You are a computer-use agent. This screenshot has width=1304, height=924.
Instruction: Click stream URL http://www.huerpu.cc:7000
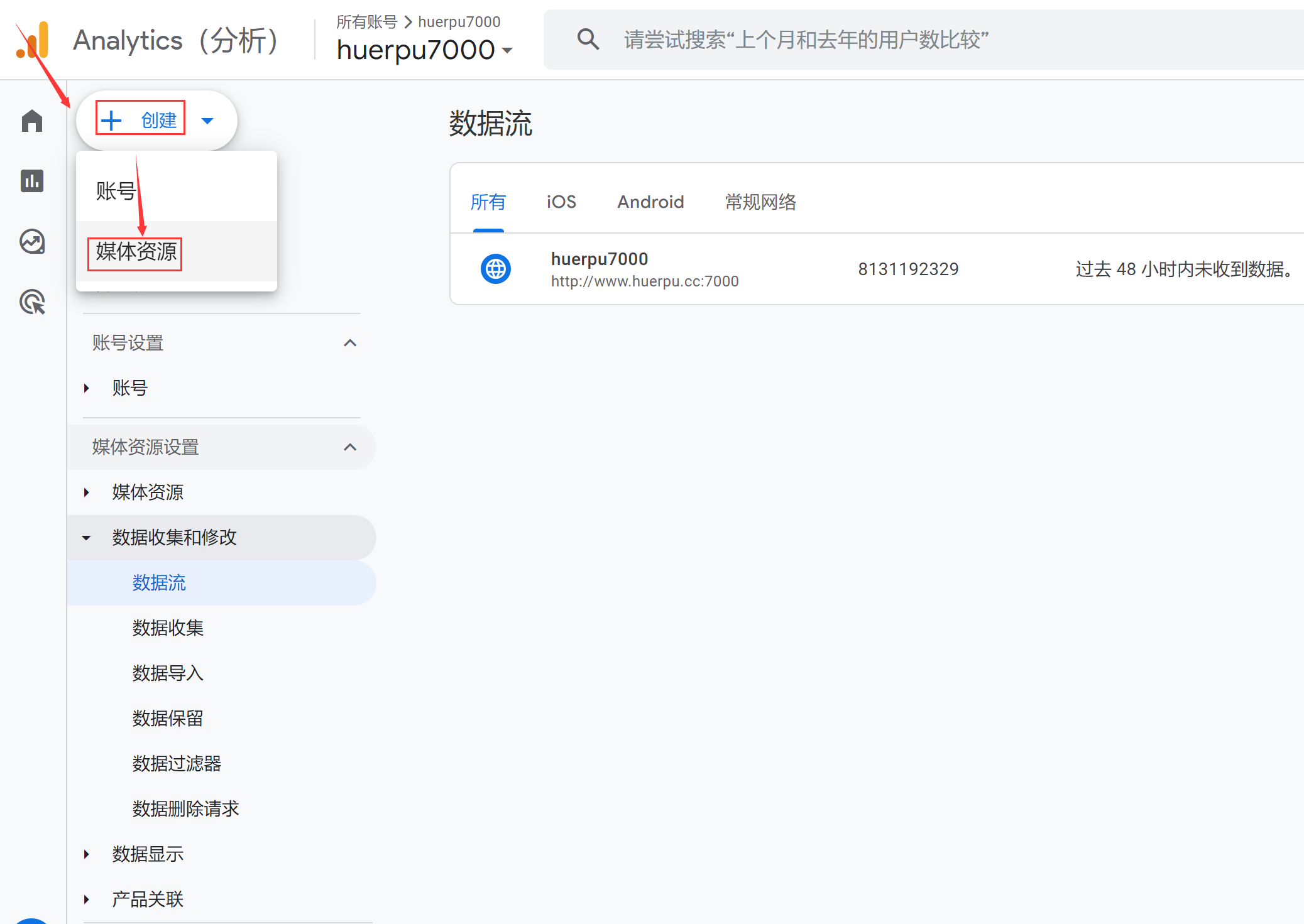(645, 281)
